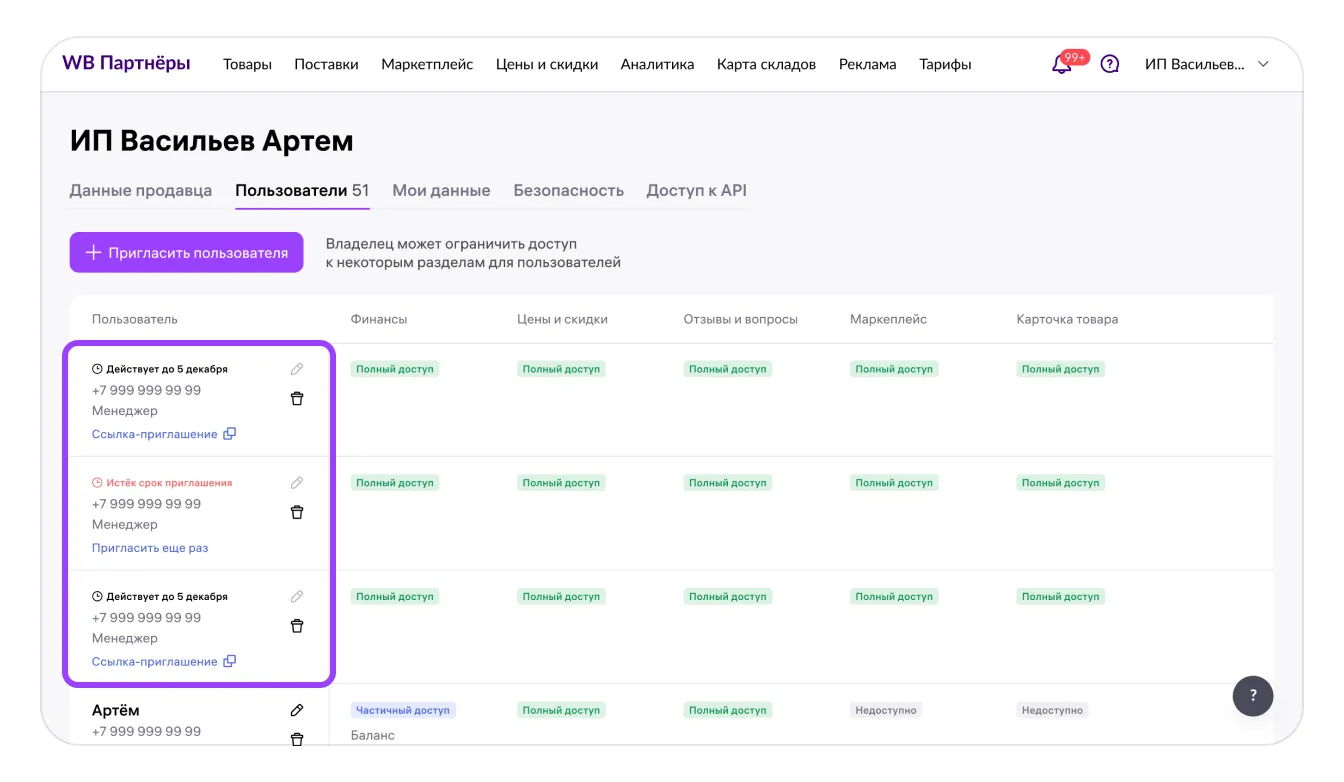Delete the first invited manager via trash icon
Viewport: 1344px width, 782px height.
[297, 398]
